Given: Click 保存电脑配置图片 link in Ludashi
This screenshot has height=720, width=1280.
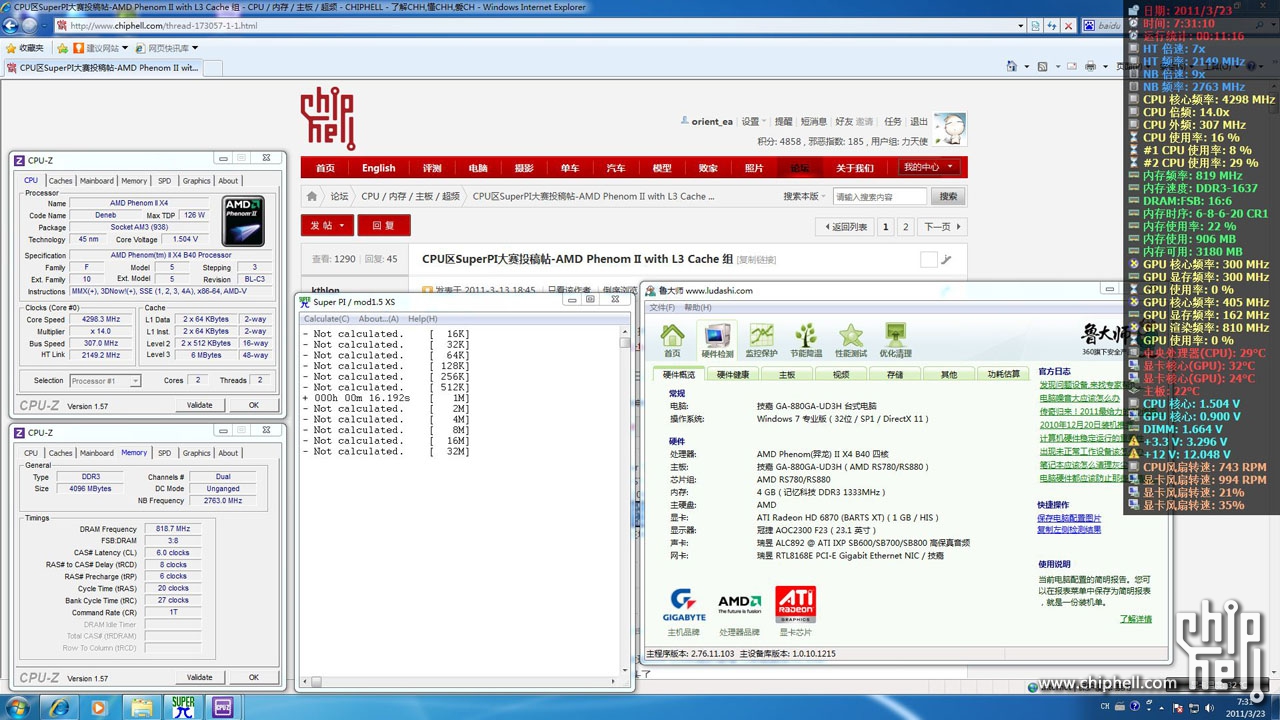Looking at the screenshot, I should [x=1069, y=518].
